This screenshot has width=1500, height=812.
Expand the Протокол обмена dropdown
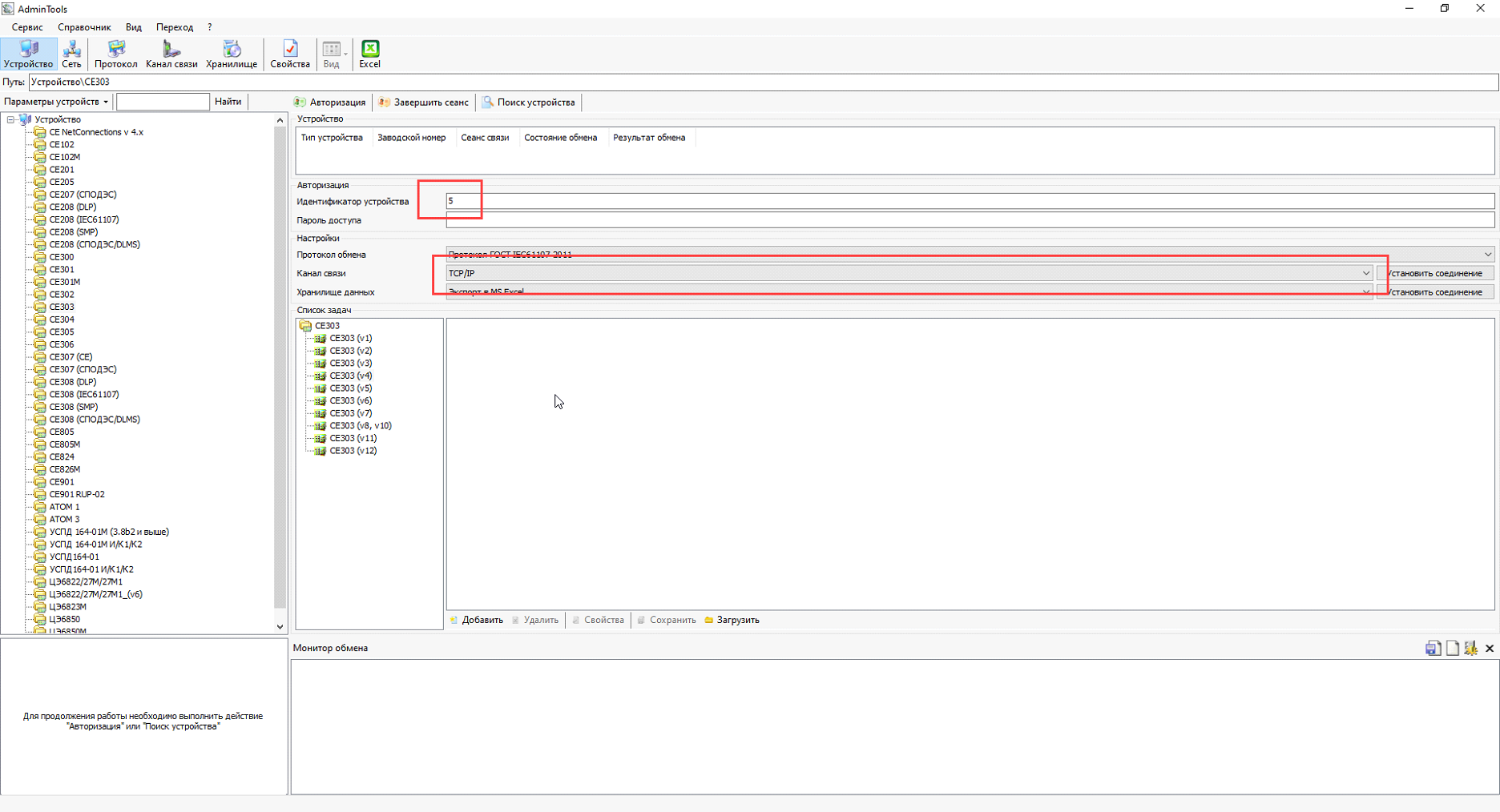tap(1487, 255)
